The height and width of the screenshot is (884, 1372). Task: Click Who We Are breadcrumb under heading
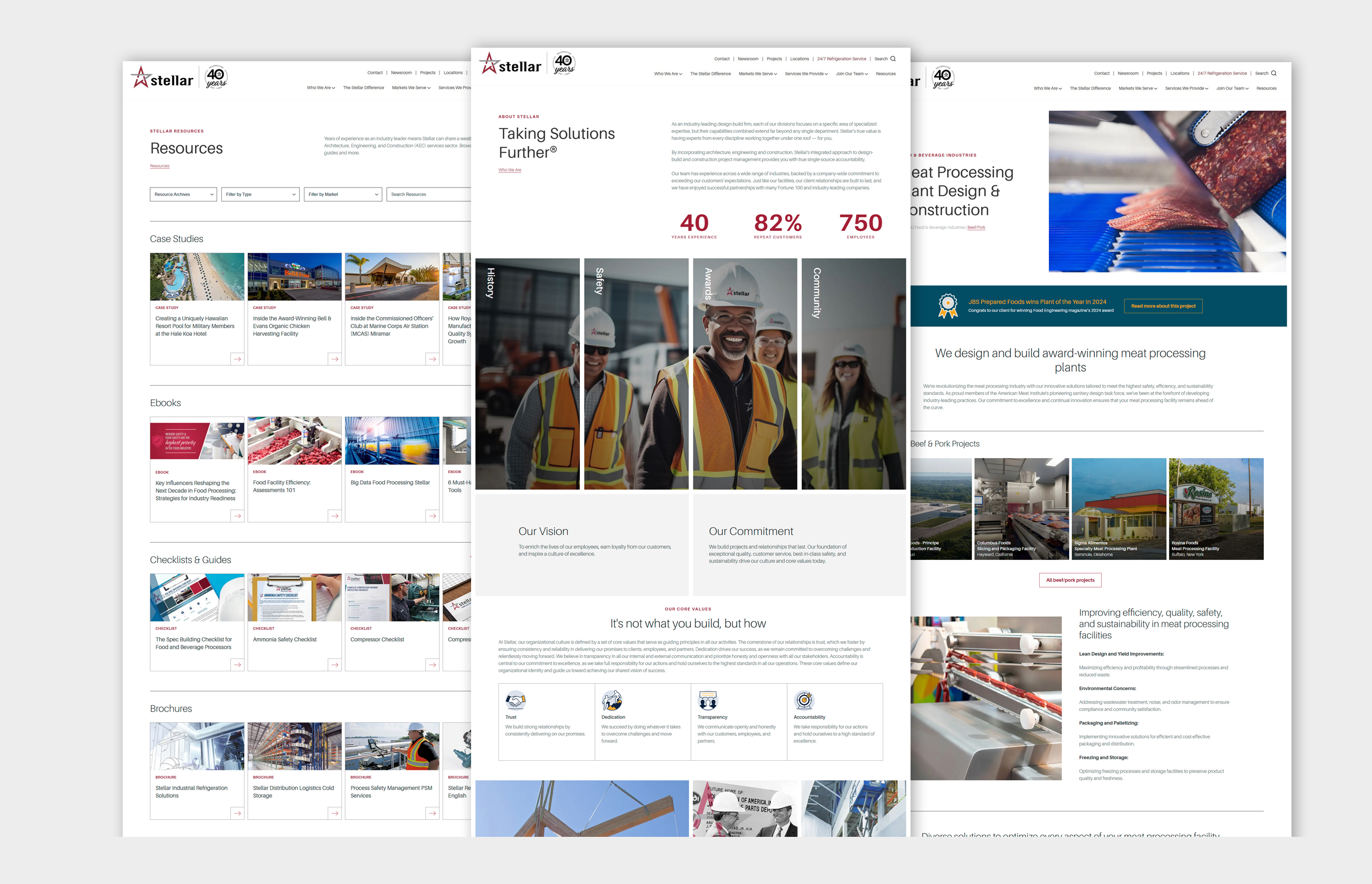tap(510, 170)
